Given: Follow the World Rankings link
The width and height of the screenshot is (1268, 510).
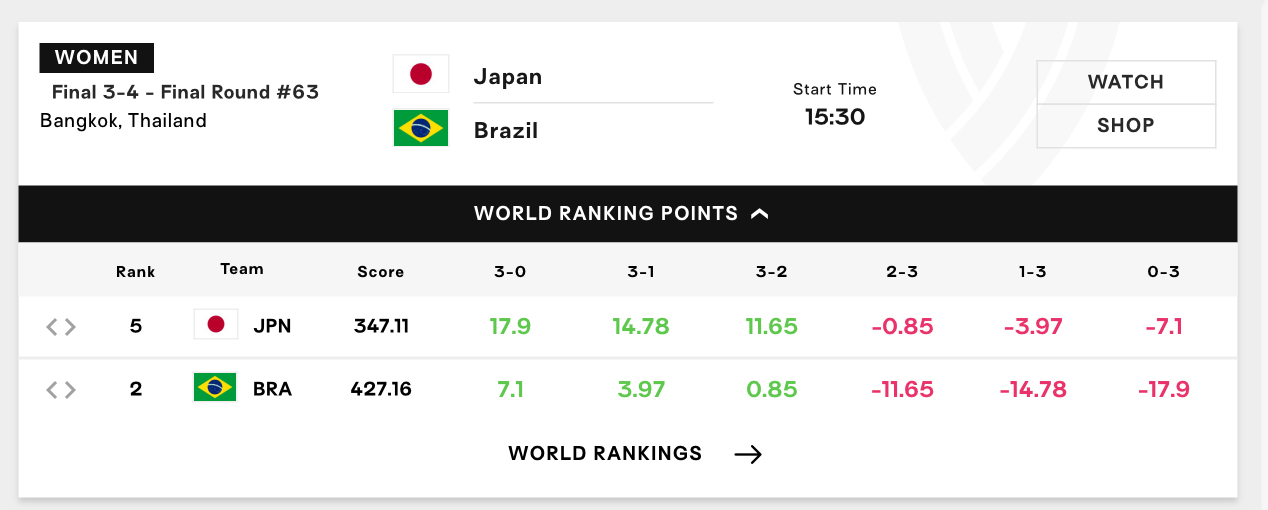Looking at the screenshot, I should [605, 453].
